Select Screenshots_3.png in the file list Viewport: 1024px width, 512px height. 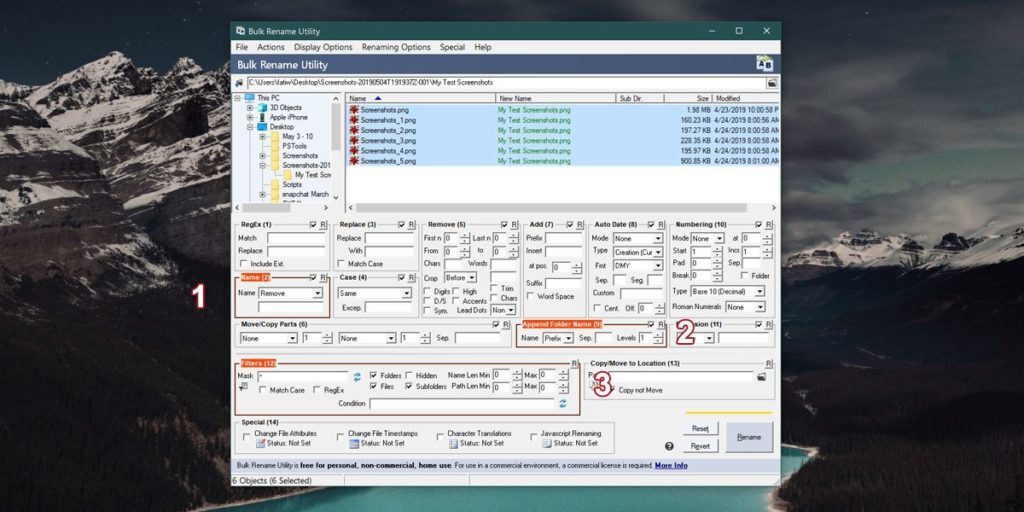pos(388,140)
